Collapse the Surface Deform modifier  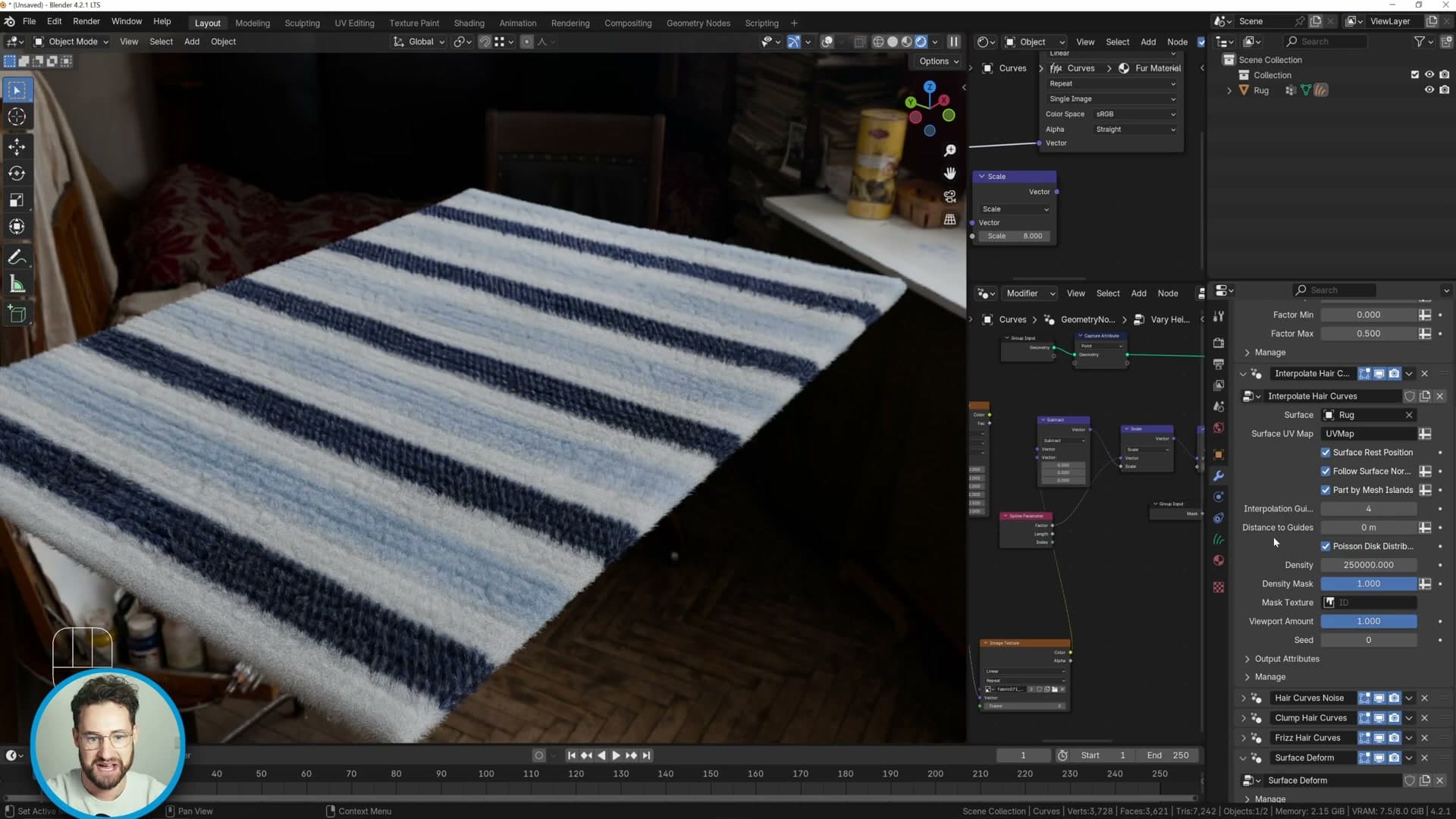pyautogui.click(x=1243, y=758)
